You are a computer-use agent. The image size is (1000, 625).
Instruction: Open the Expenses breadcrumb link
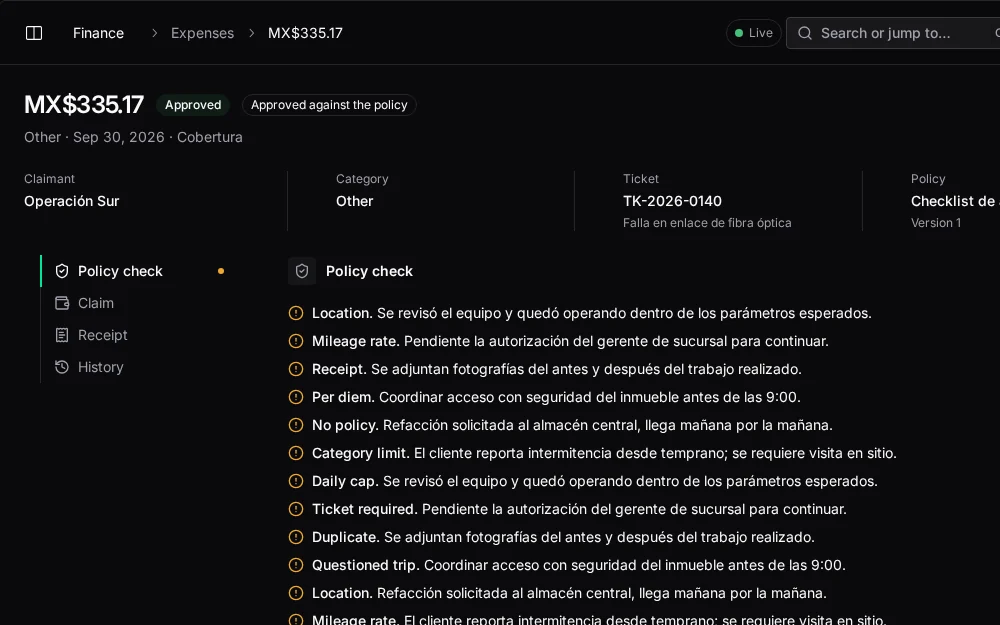pos(202,33)
